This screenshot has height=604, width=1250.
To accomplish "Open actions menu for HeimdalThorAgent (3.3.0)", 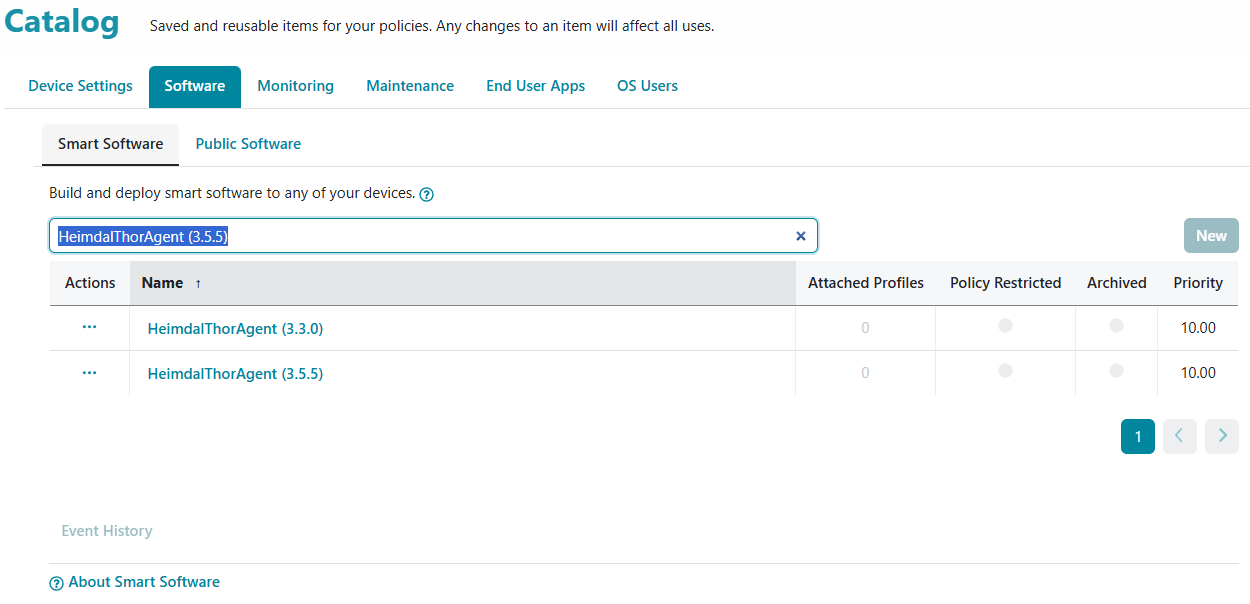I will [x=90, y=327].
